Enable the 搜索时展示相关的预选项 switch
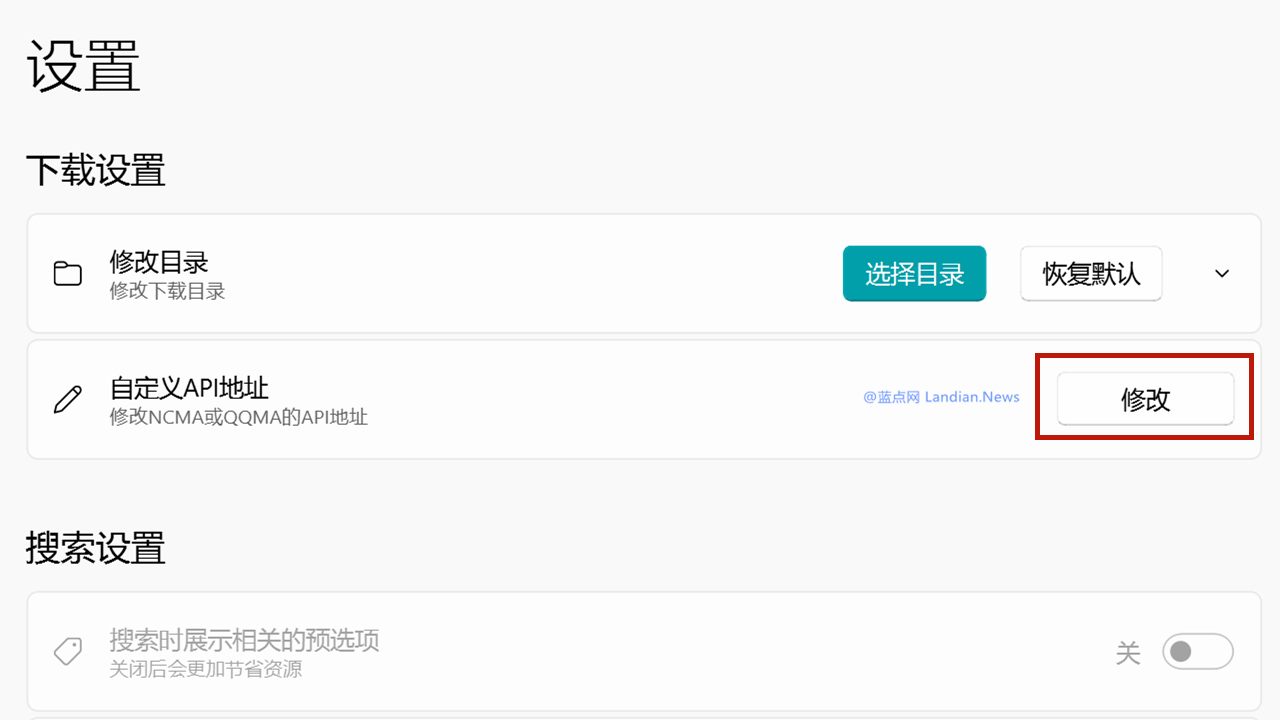Image resolution: width=1280 pixels, height=720 pixels. click(1197, 652)
